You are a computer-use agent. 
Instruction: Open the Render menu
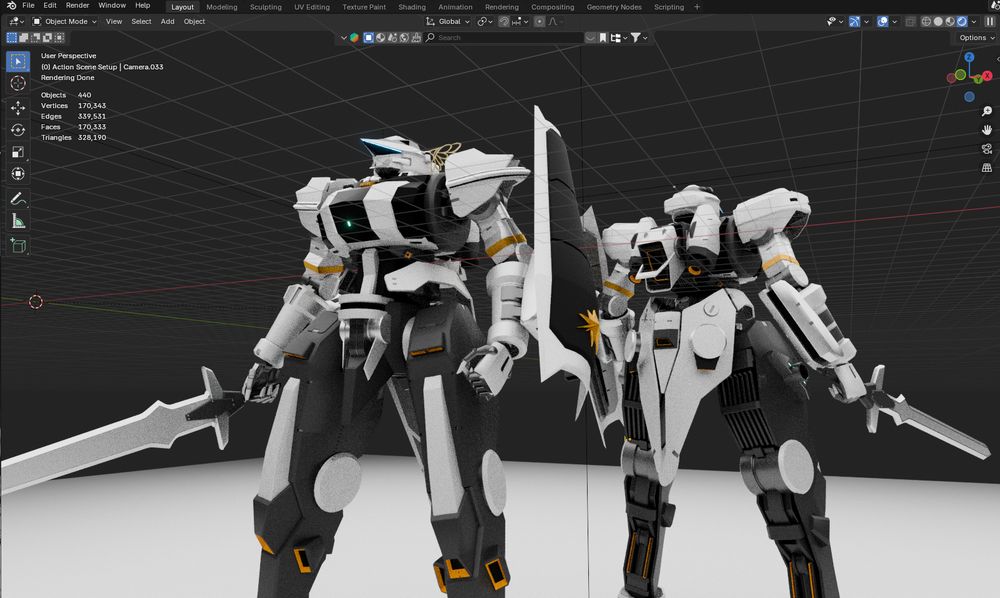[77, 6]
